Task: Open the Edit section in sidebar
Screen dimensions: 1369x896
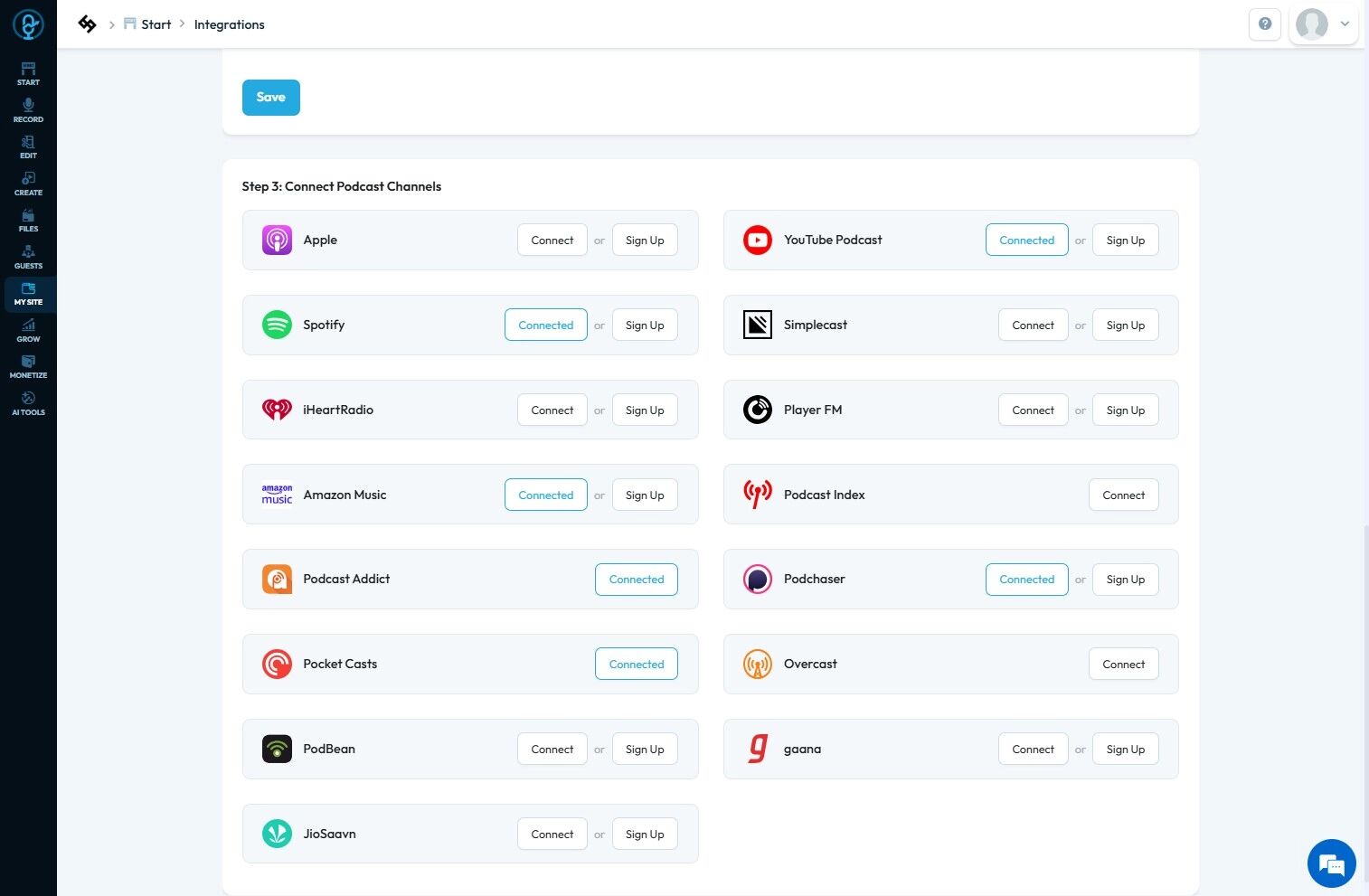Action: coord(28,147)
